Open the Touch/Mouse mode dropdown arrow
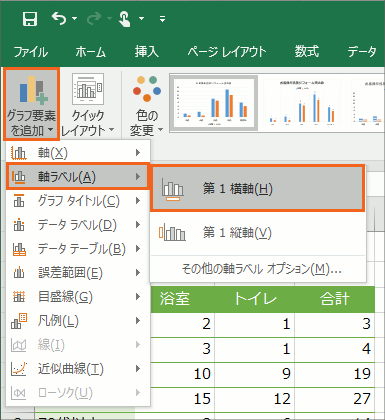Screen dimensions: 385x420 click(142, 19)
